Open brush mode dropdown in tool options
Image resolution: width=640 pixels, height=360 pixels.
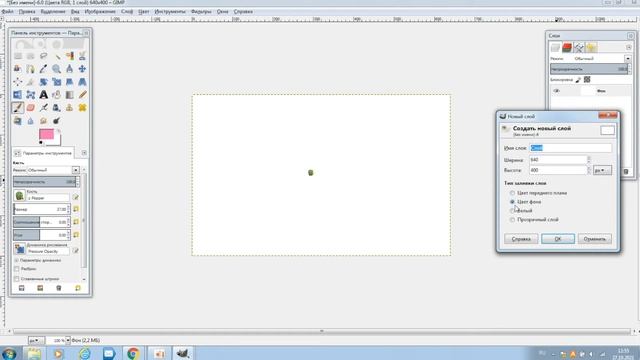(76, 170)
